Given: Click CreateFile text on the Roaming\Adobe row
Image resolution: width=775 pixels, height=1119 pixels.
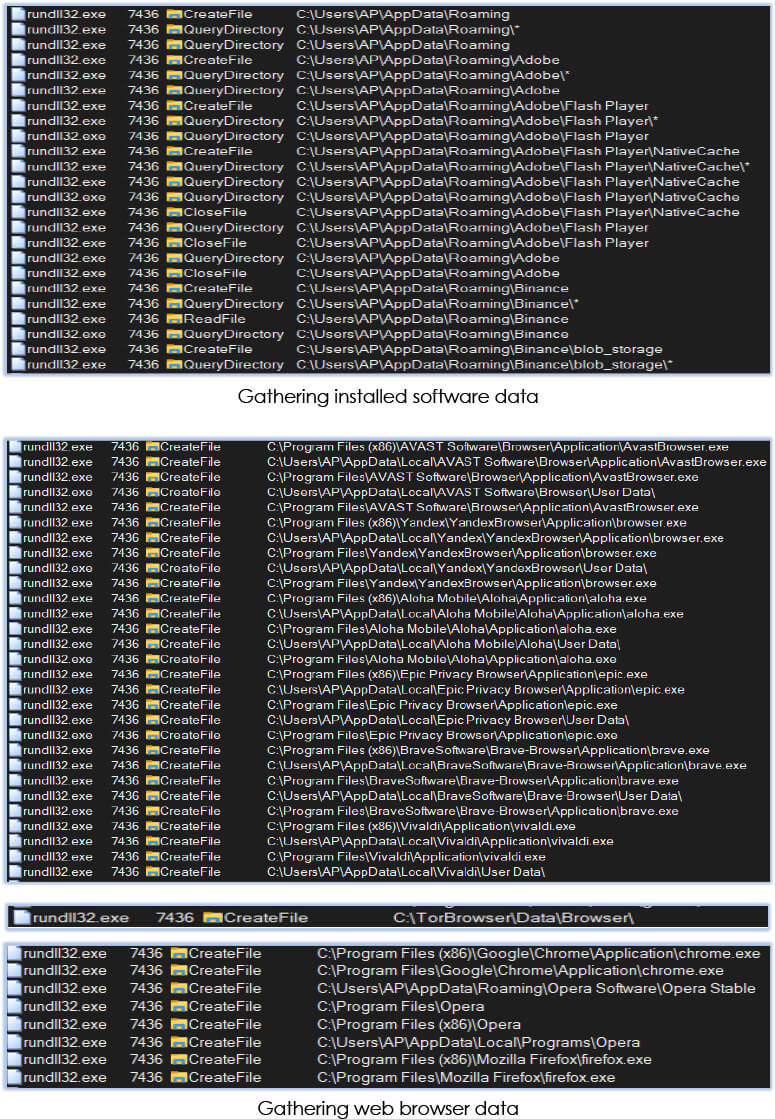Looking at the screenshot, I should coord(218,60).
